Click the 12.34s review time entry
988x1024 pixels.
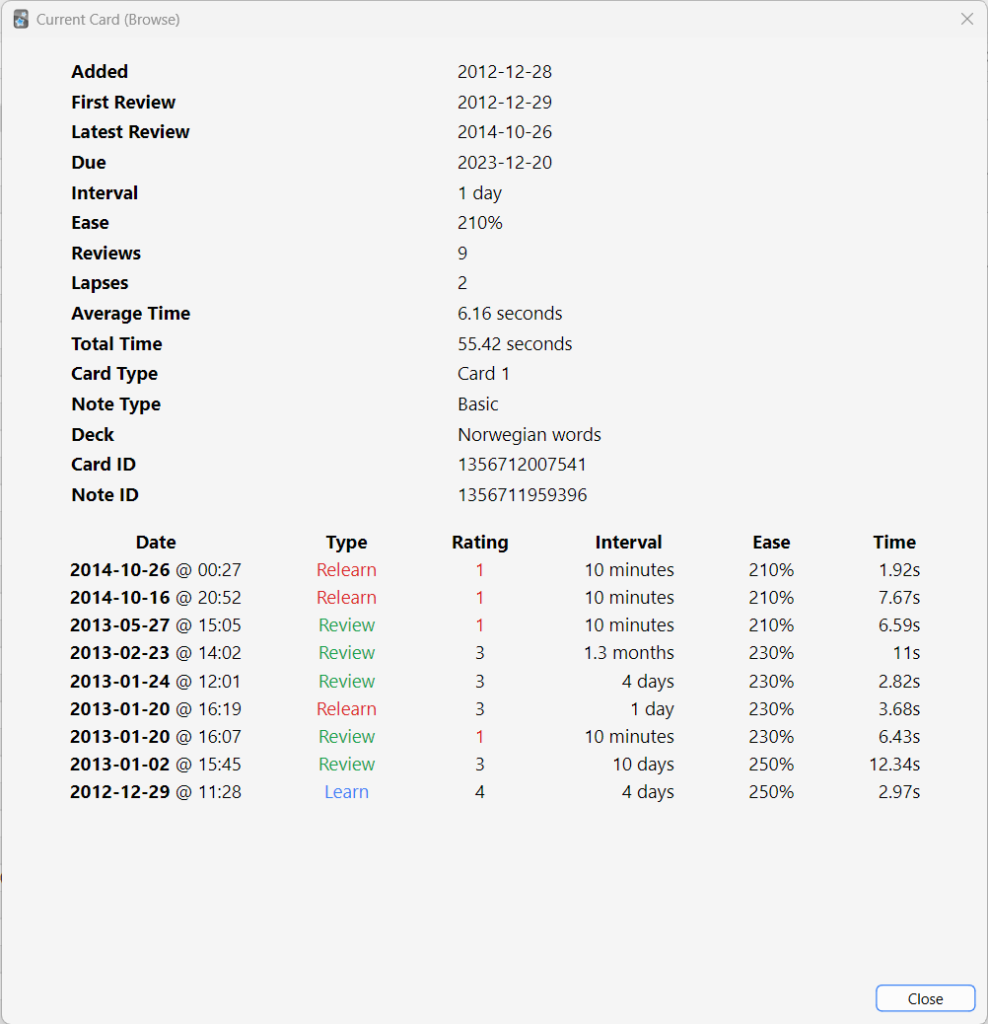pyautogui.click(x=894, y=764)
